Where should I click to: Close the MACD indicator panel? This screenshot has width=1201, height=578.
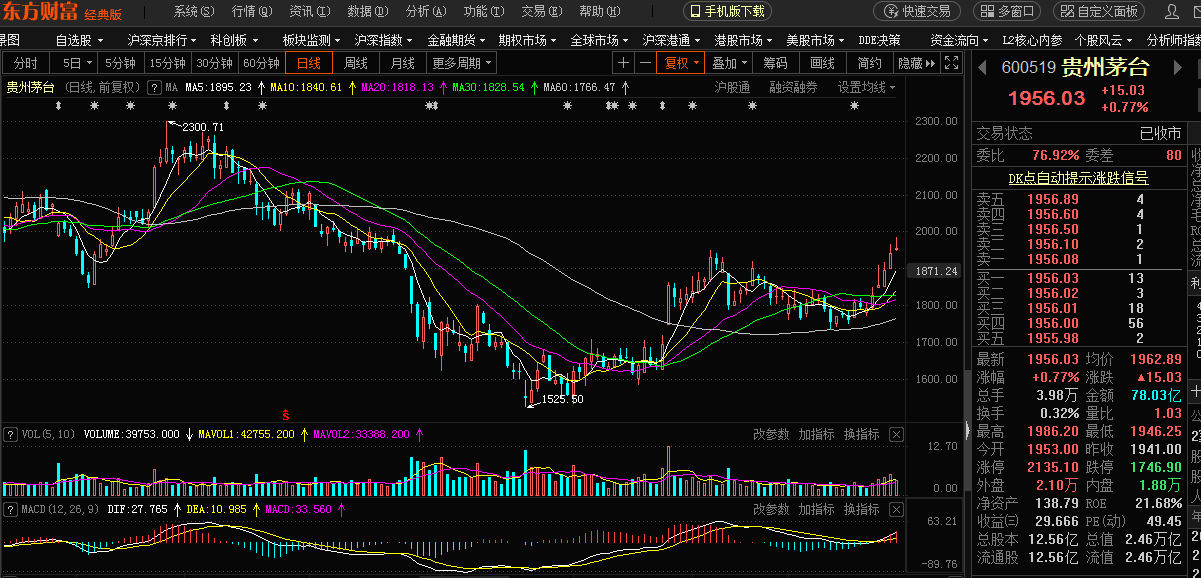tap(896, 509)
